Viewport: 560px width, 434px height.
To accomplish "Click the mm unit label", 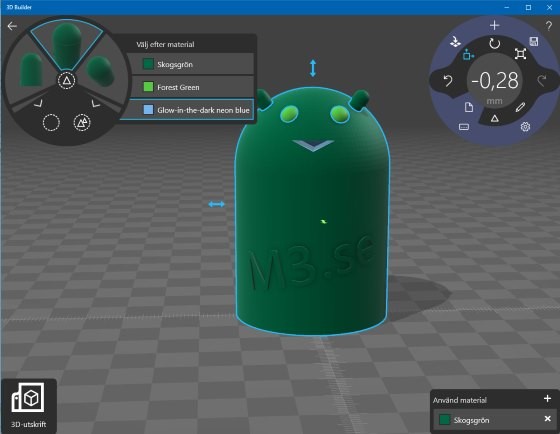I will (494, 101).
